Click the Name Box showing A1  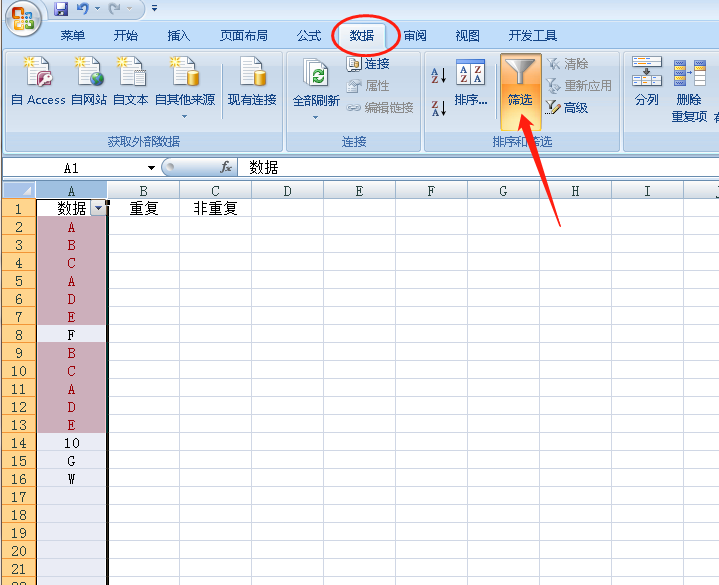pos(73,168)
